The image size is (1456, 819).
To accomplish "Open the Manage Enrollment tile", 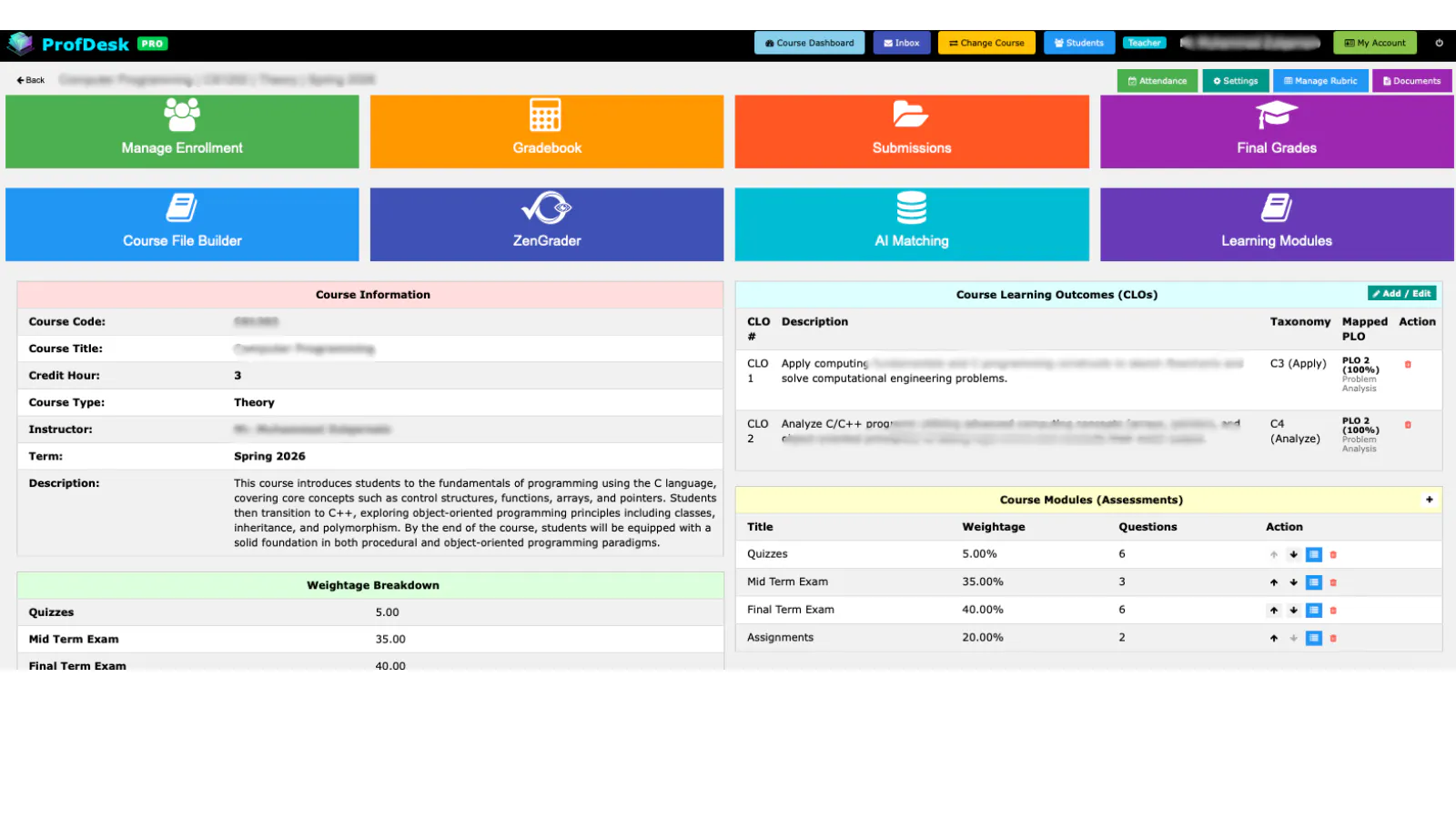I will pos(182,132).
